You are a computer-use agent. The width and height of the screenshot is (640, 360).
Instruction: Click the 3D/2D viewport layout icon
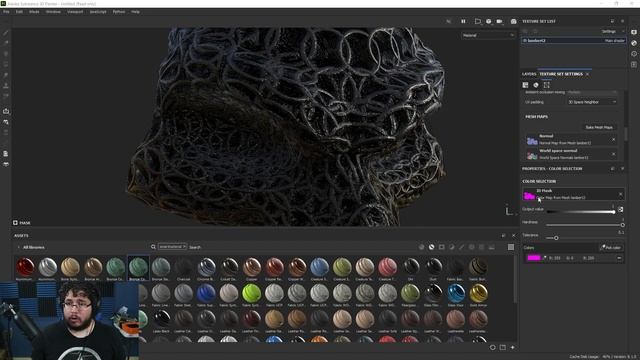[x=478, y=21]
